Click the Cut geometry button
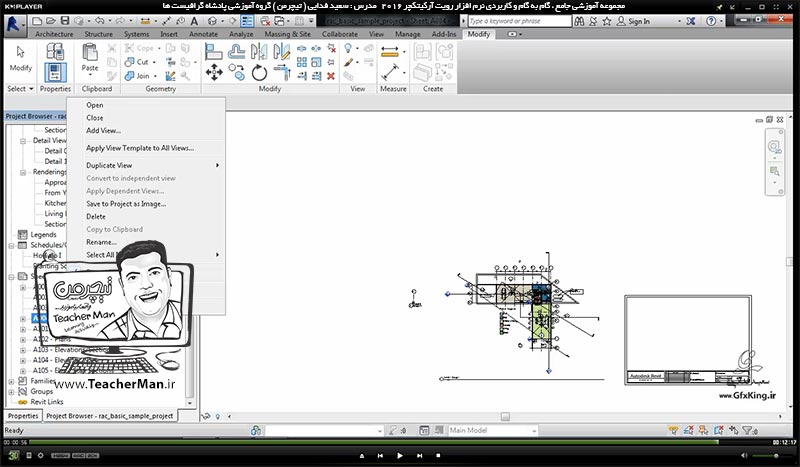The image size is (800, 467). [x=137, y=62]
